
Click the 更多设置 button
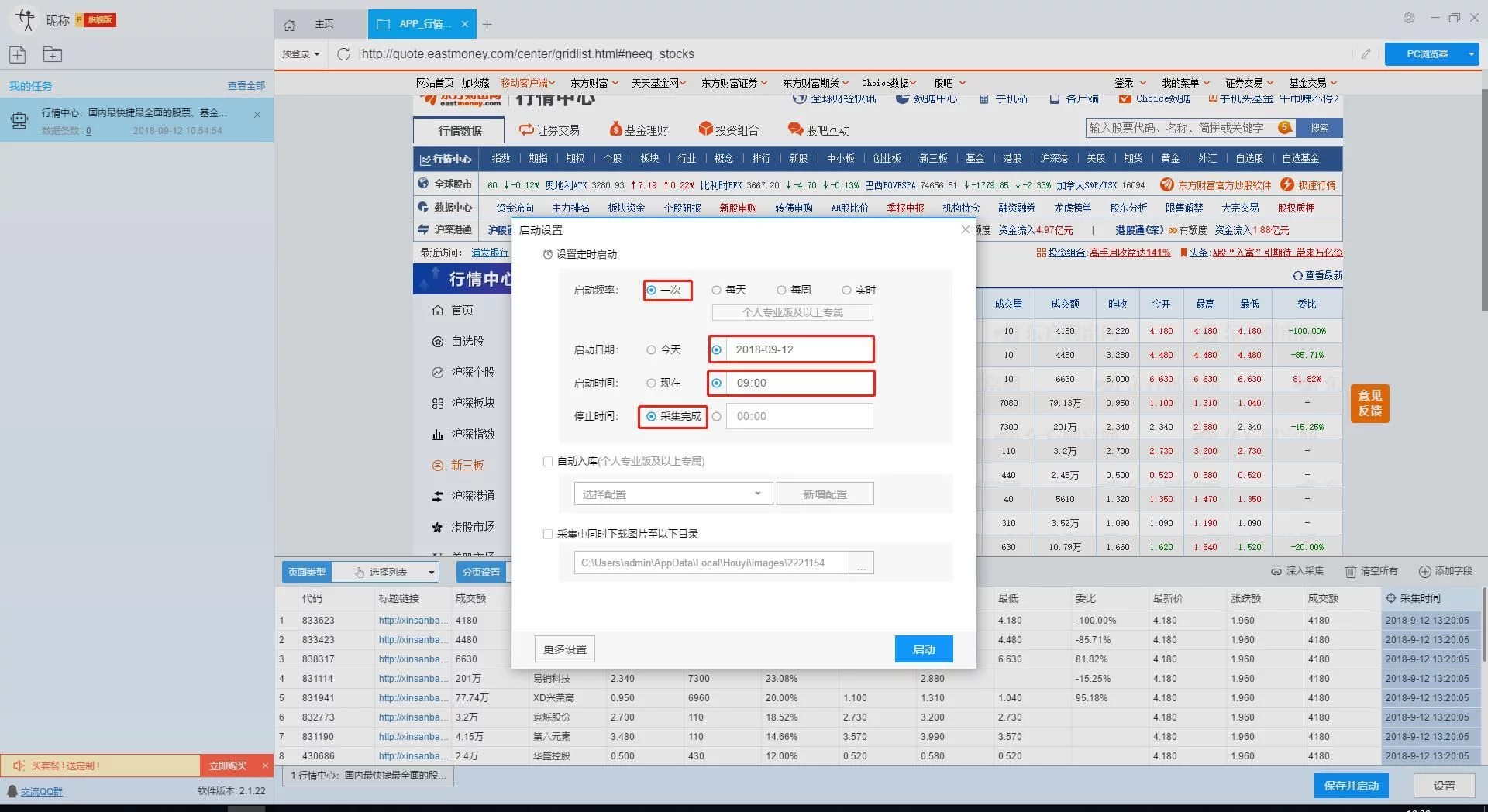click(x=564, y=649)
